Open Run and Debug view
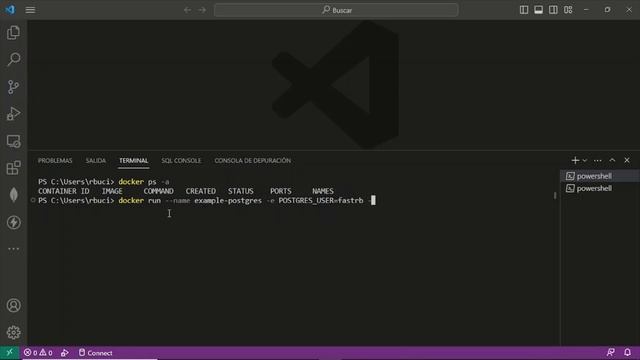 13,114
